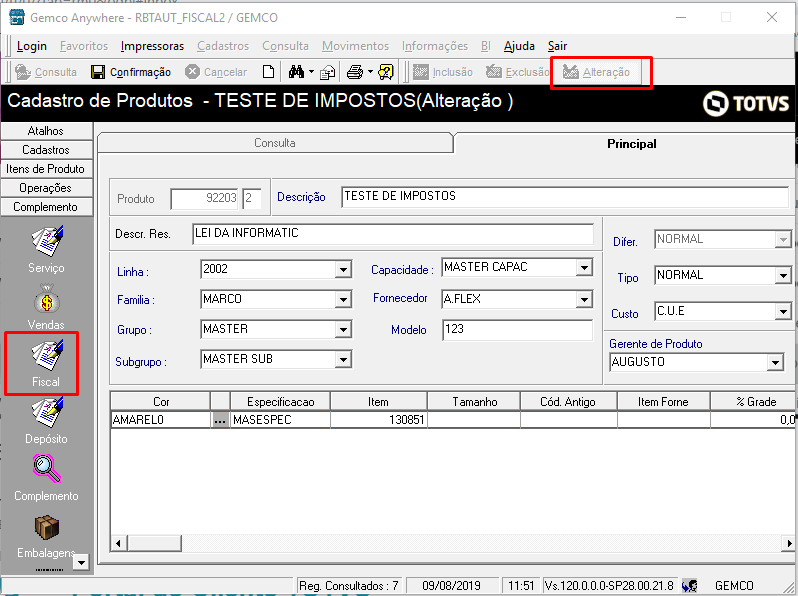Expand the Linha dropdown
This screenshot has height=596, width=798.
pos(343,269)
